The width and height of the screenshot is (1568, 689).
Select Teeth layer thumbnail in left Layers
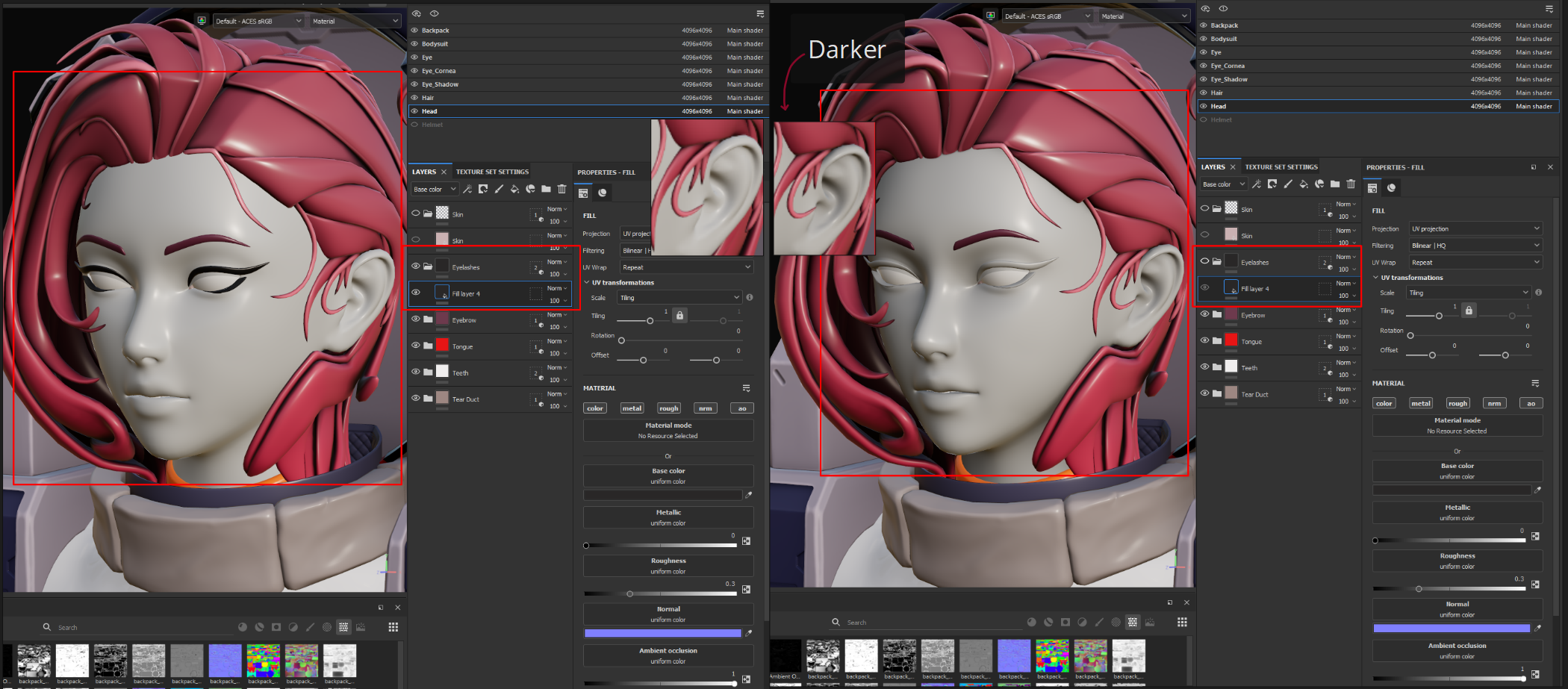click(442, 372)
